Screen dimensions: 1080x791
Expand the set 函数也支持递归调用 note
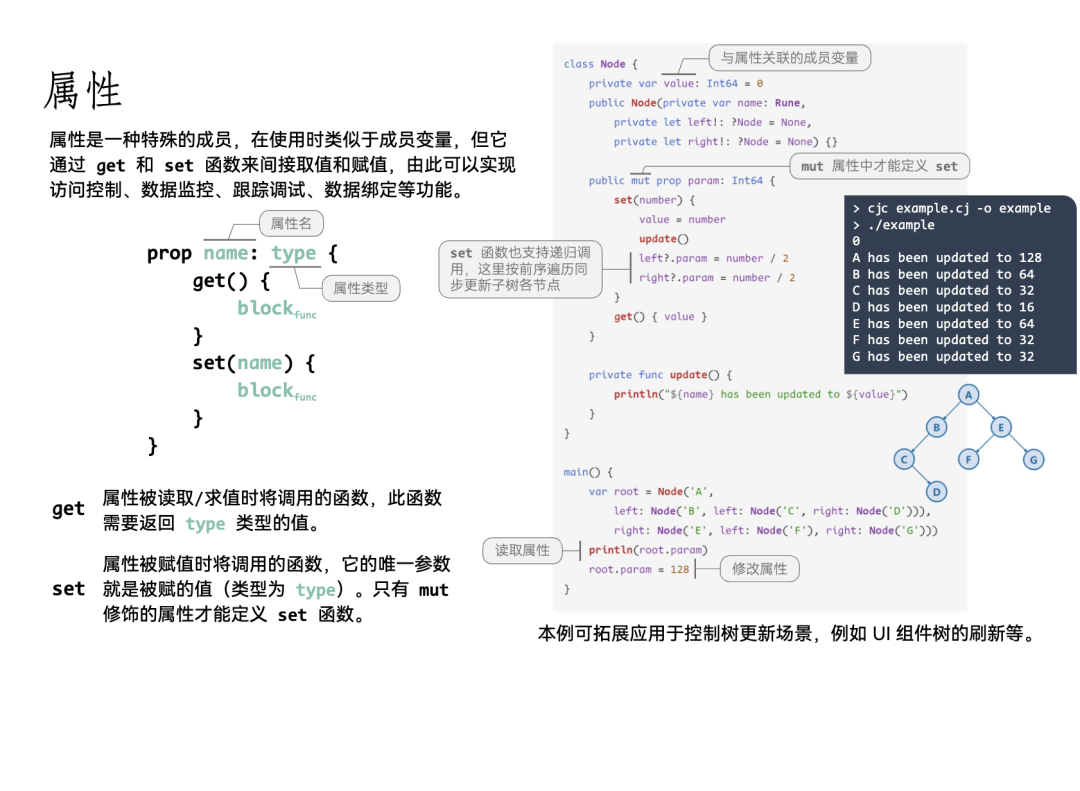point(520,268)
